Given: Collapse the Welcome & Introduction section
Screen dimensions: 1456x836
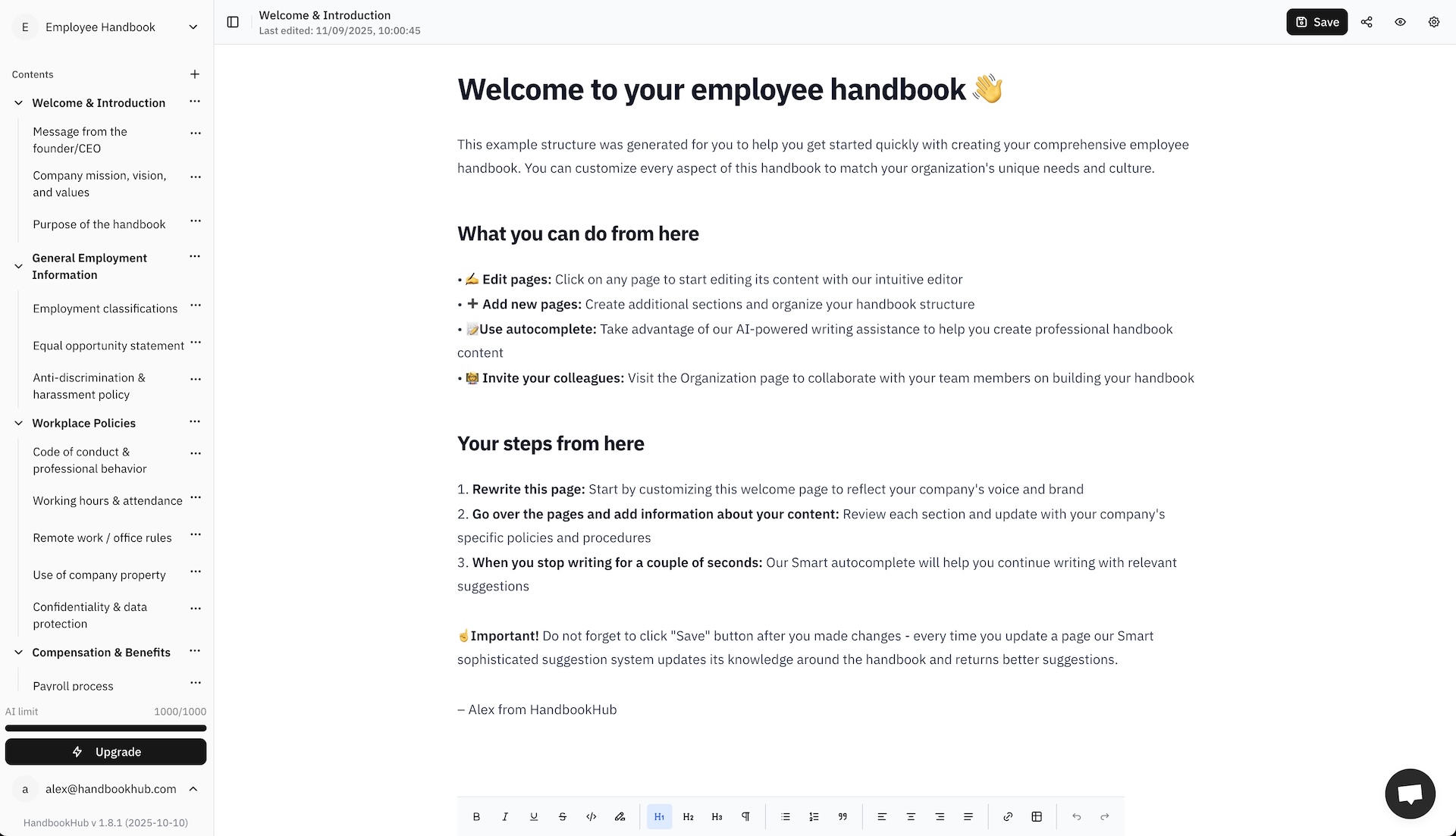Looking at the screenshot, I should [17, 102].
